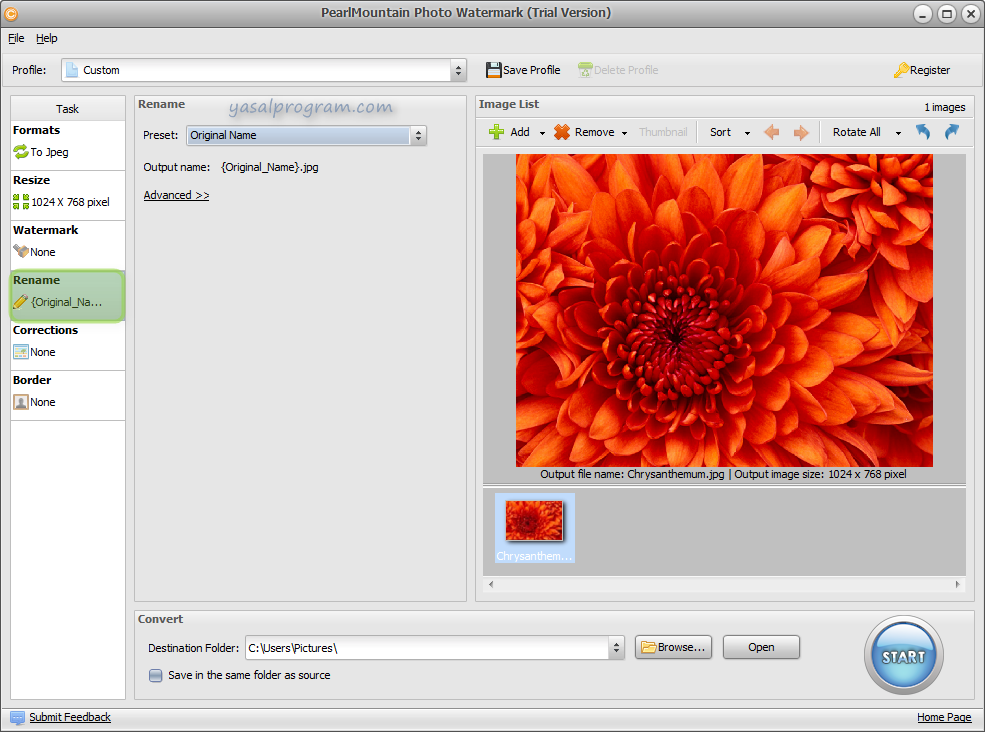Click the Save Profile floppy icon
The image size is (985, 732).
[494, 70]
